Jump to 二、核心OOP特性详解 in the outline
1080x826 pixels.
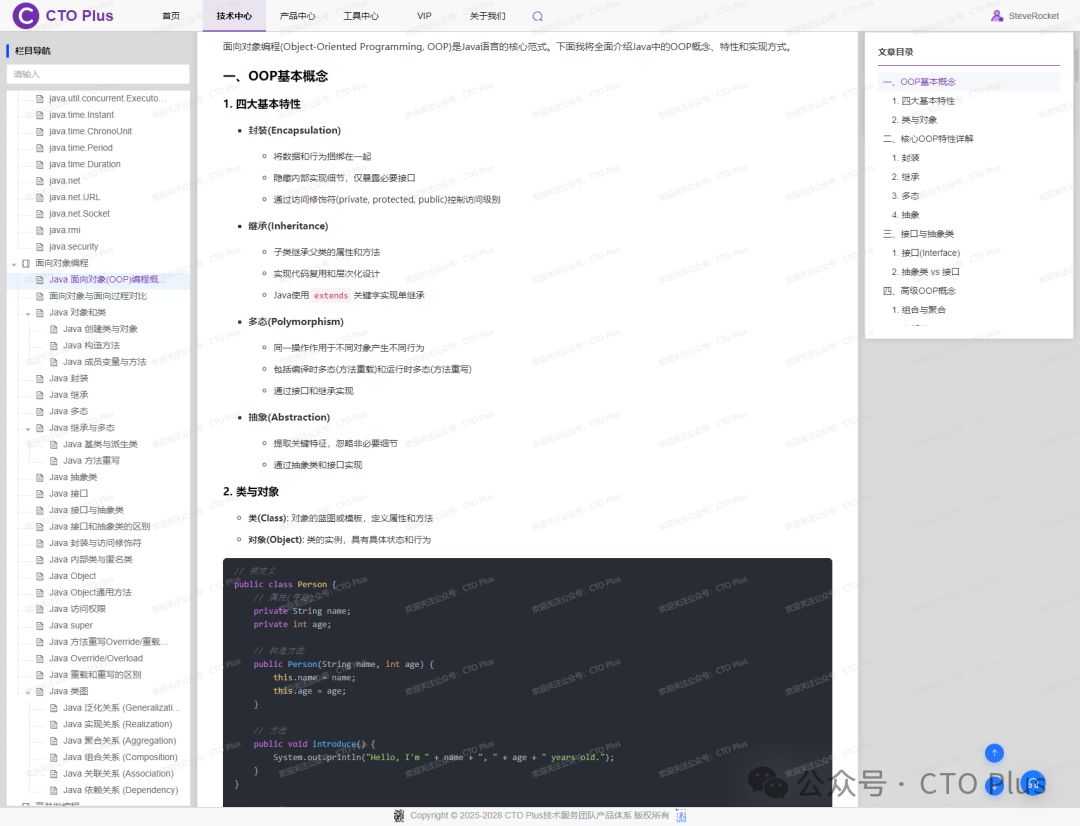(928, 138)
